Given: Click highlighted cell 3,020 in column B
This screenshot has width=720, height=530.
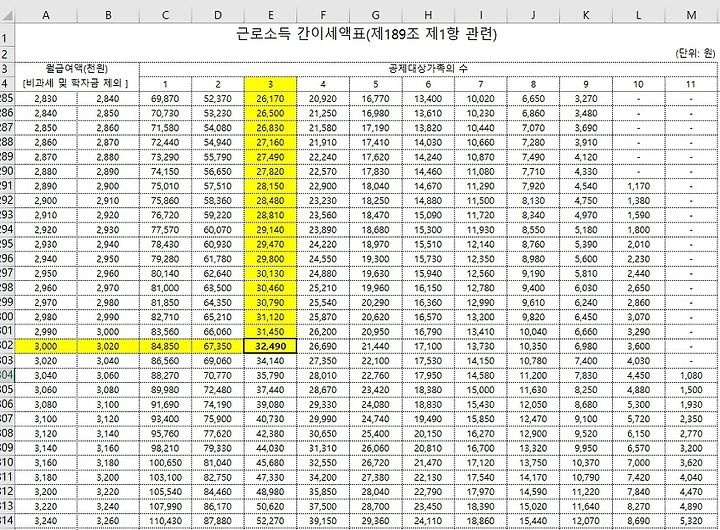Looking at the screenshot, I should click(108, 346).
